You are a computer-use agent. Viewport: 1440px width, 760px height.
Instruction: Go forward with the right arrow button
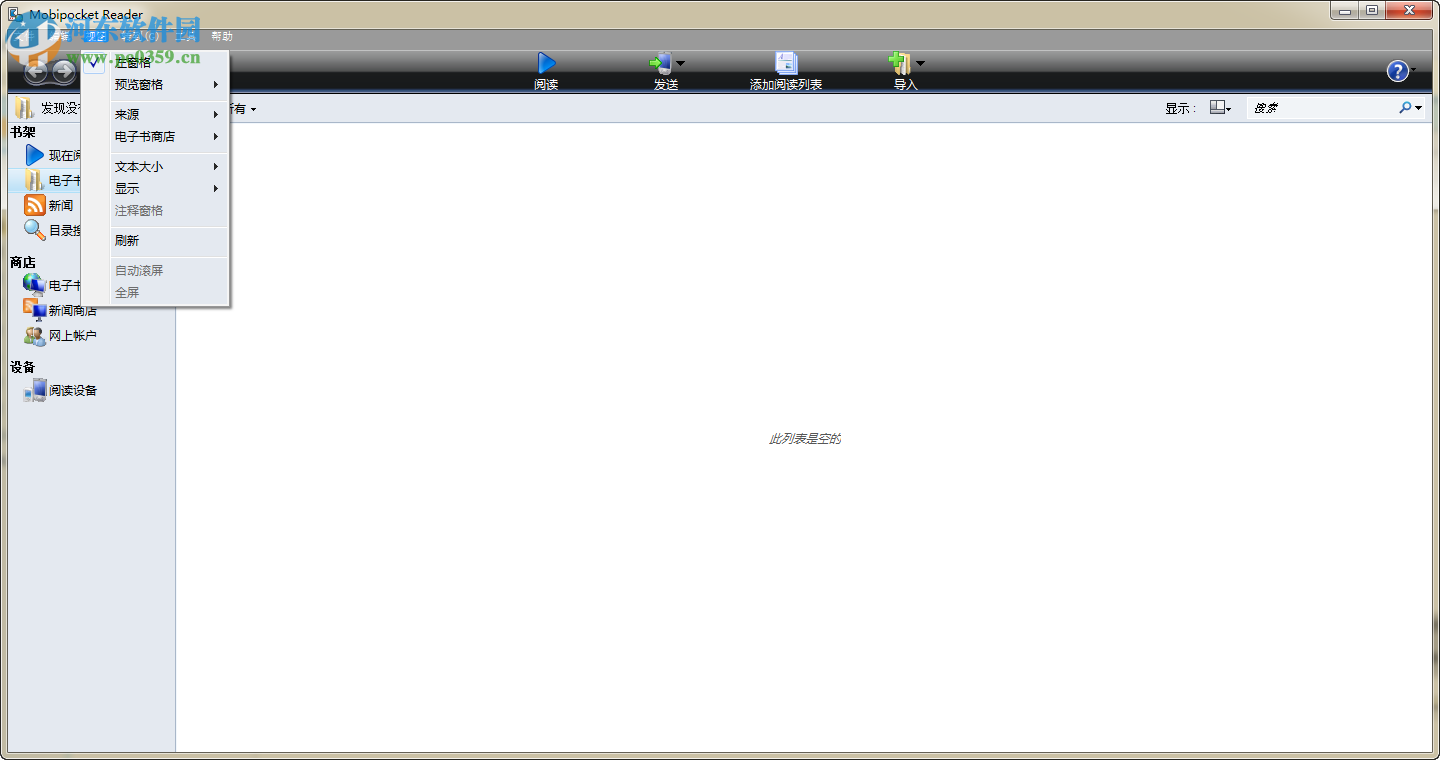64,72
